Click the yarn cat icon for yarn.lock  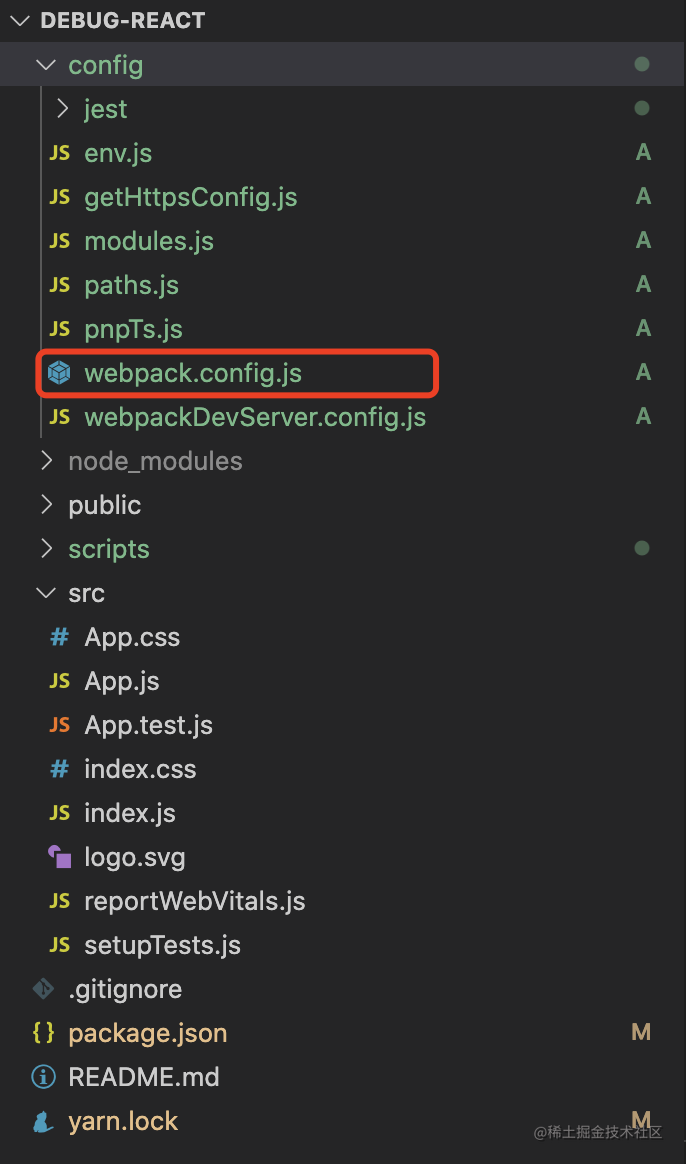(43, 1121)
